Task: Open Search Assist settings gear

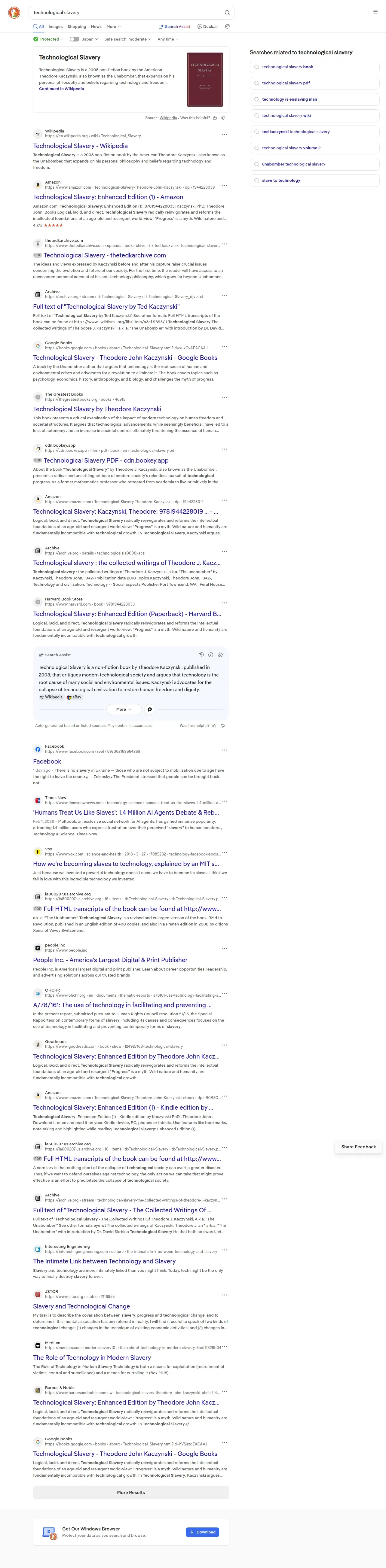Action: click(x=220, y=655)
